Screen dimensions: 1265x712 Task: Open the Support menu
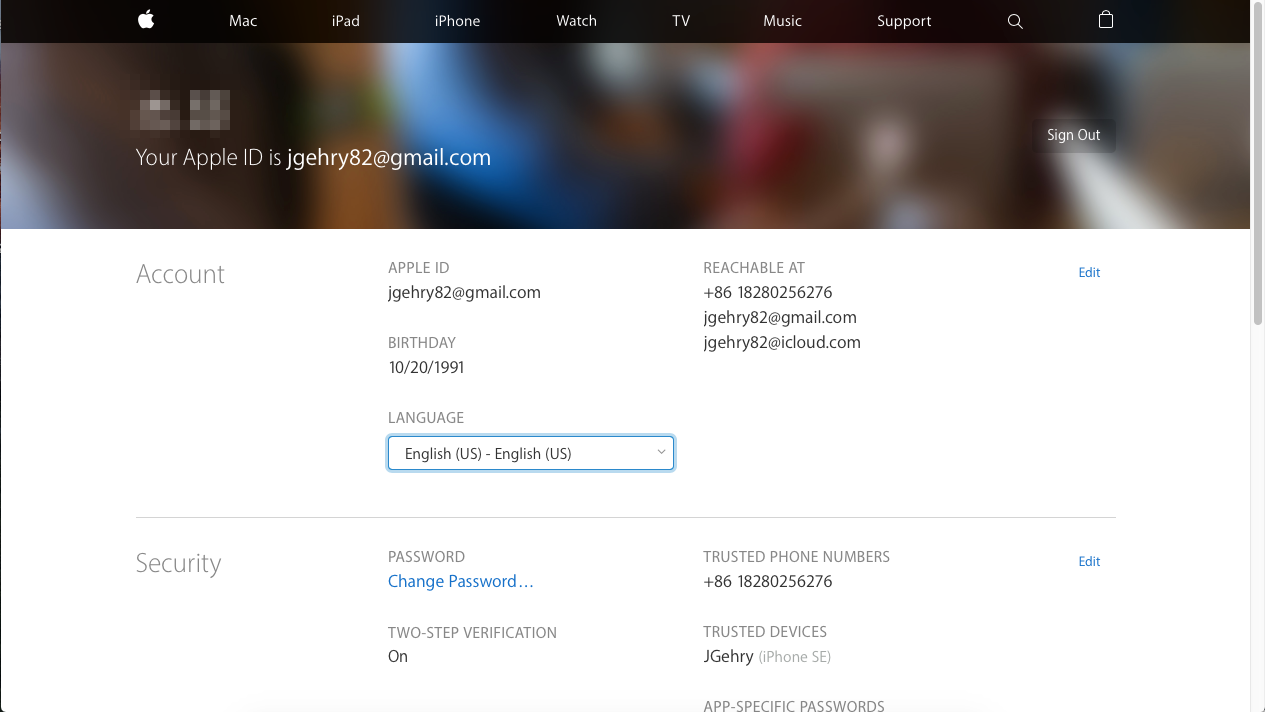coord(904,21)
